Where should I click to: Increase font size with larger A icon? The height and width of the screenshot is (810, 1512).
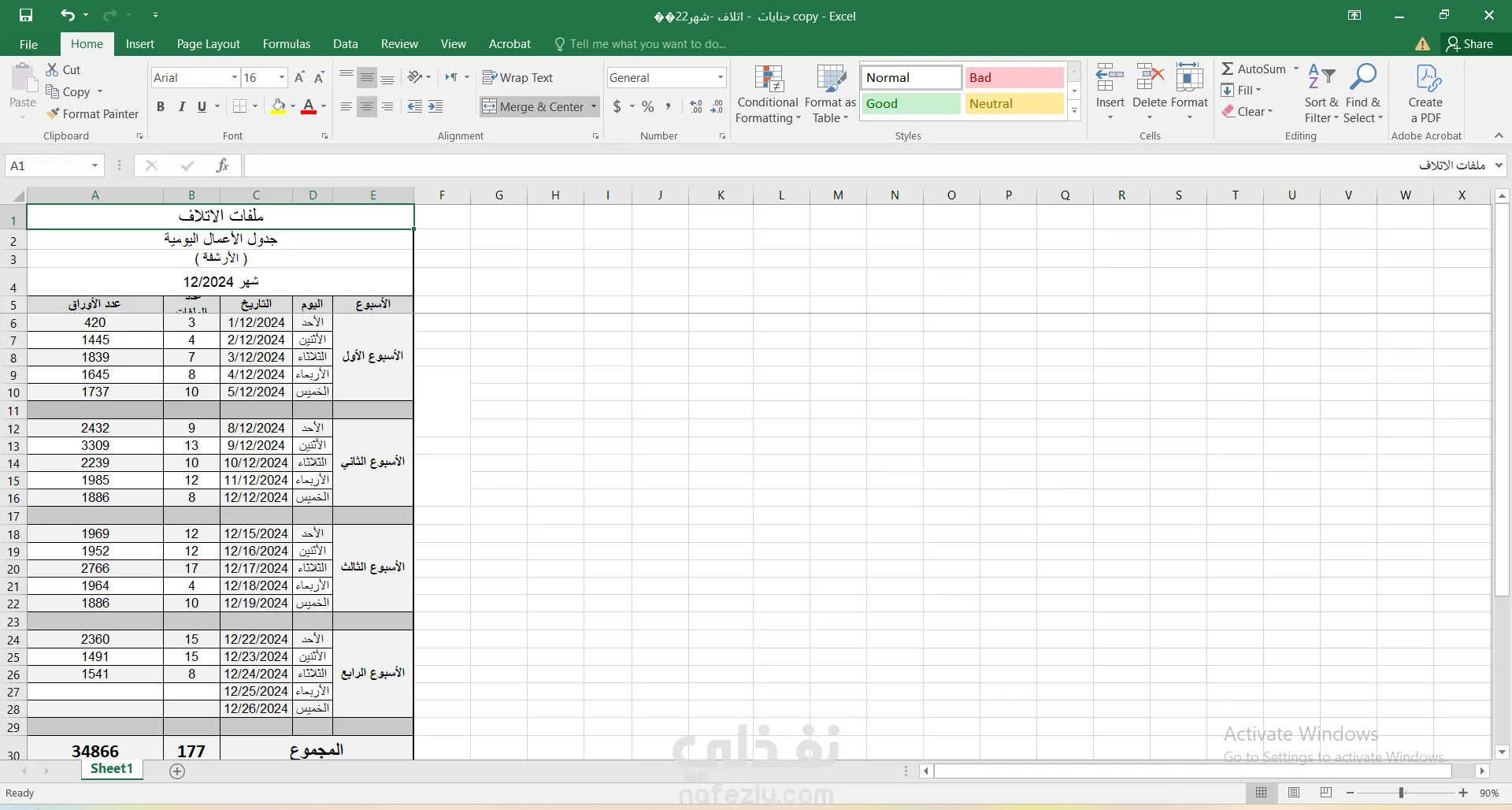pyautogui.click(x=299, y=77)
